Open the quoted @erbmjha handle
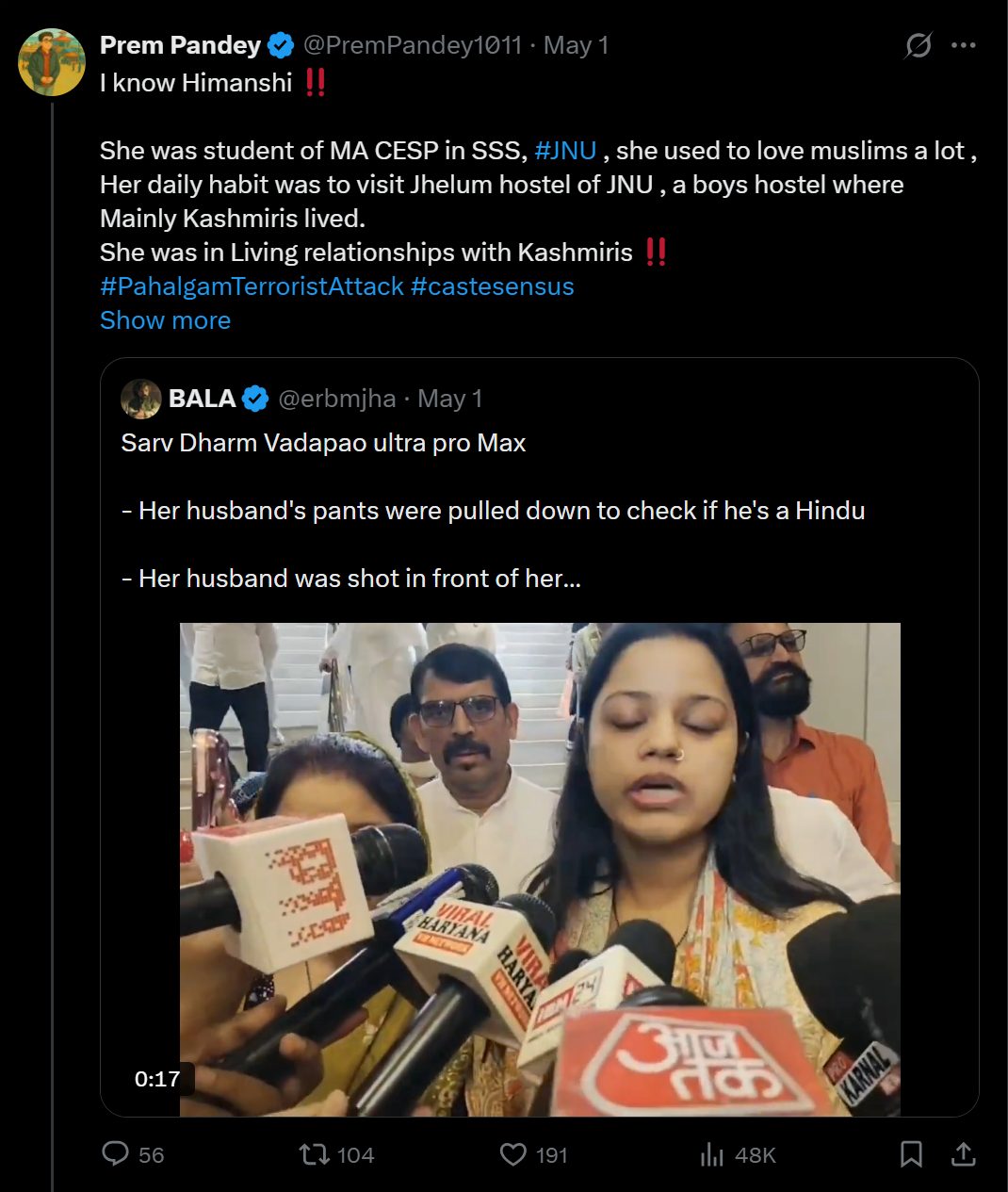The width and height of the screenshot is (1008, 1192). (x=337, y=399)
